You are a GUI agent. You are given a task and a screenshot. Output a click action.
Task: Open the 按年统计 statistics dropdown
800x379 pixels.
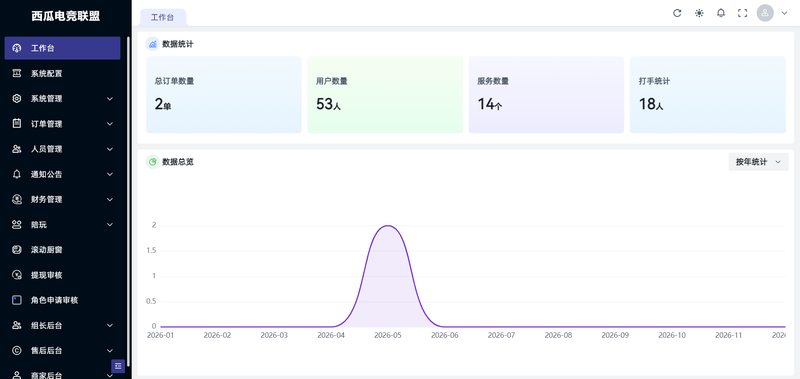[758, 162]
